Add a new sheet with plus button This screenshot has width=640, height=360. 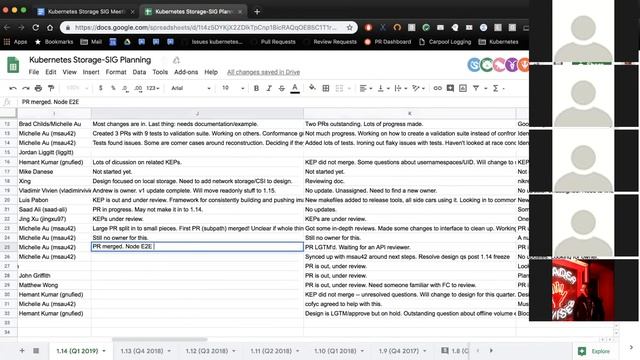[22, 351]
